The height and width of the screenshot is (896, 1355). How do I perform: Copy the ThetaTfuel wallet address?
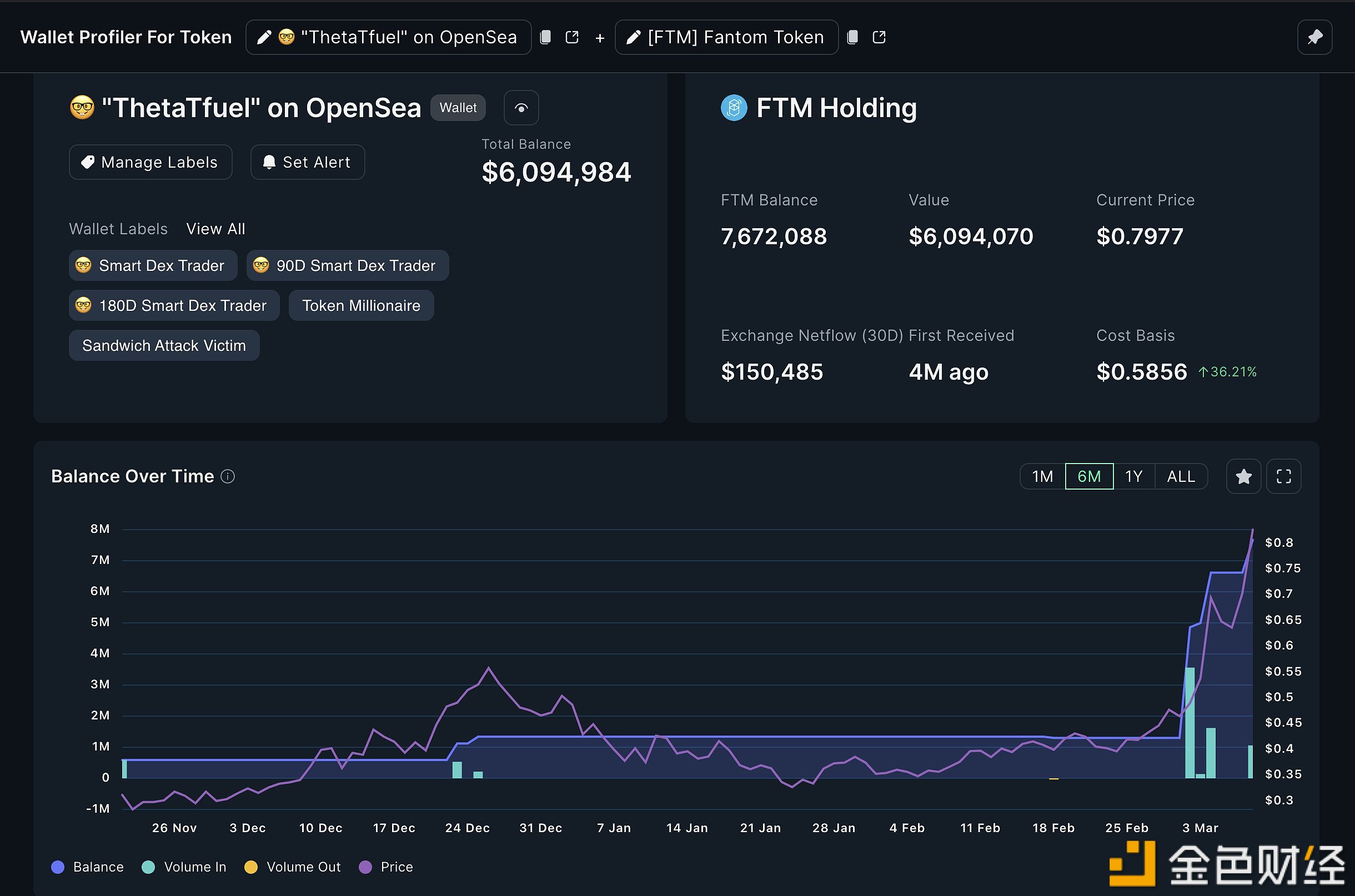[545, 37]
